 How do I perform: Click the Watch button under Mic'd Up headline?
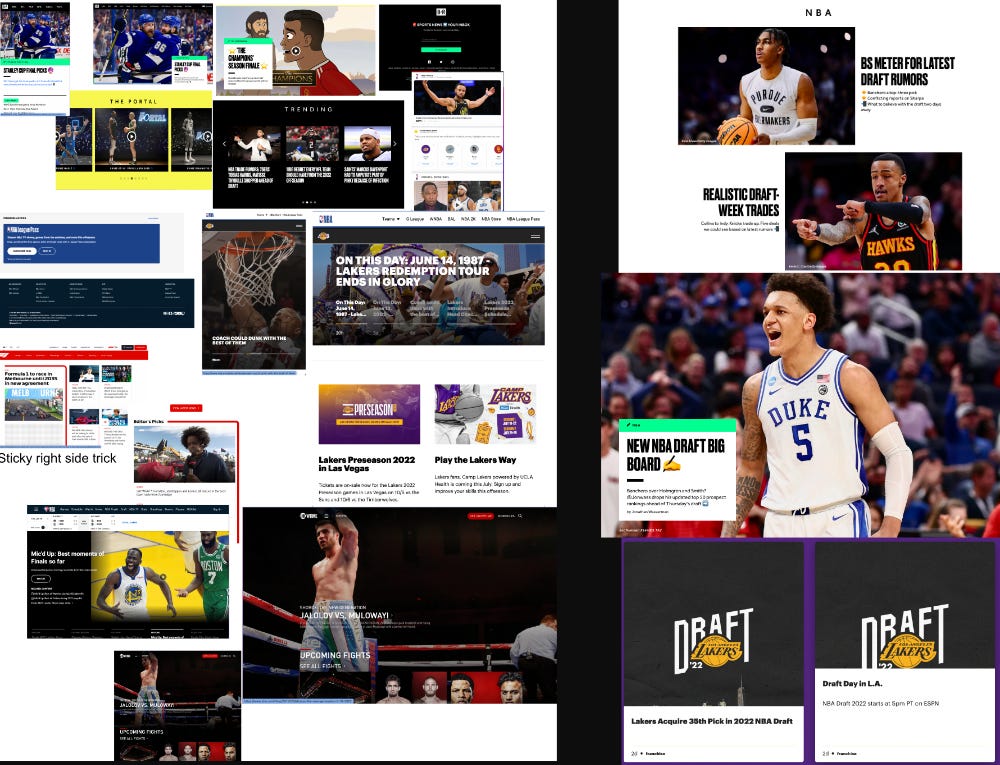pyautogui.click(x=41, y=579)
